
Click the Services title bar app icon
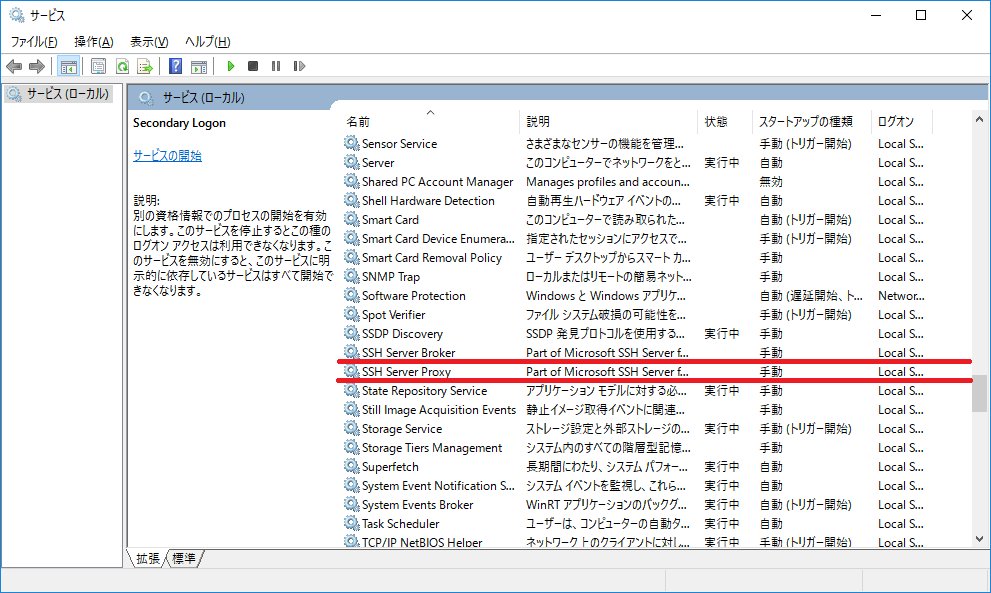click(16, 15)
